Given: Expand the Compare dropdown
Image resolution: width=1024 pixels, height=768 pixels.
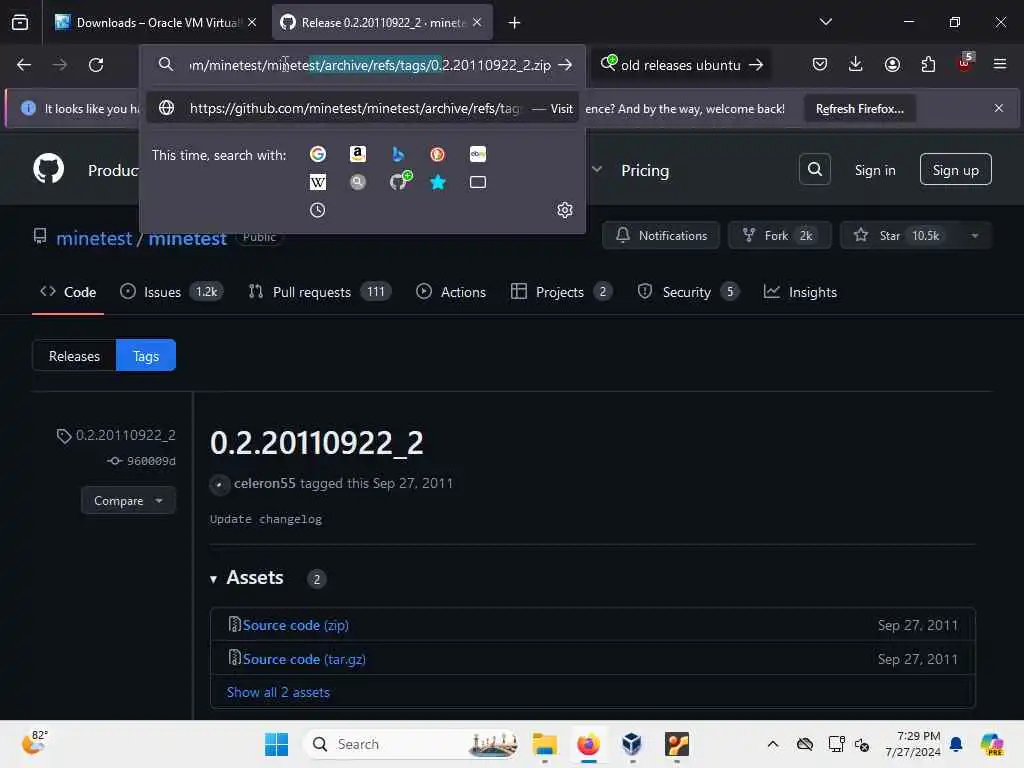Looking at the screenshot, I should coord(128,500).
